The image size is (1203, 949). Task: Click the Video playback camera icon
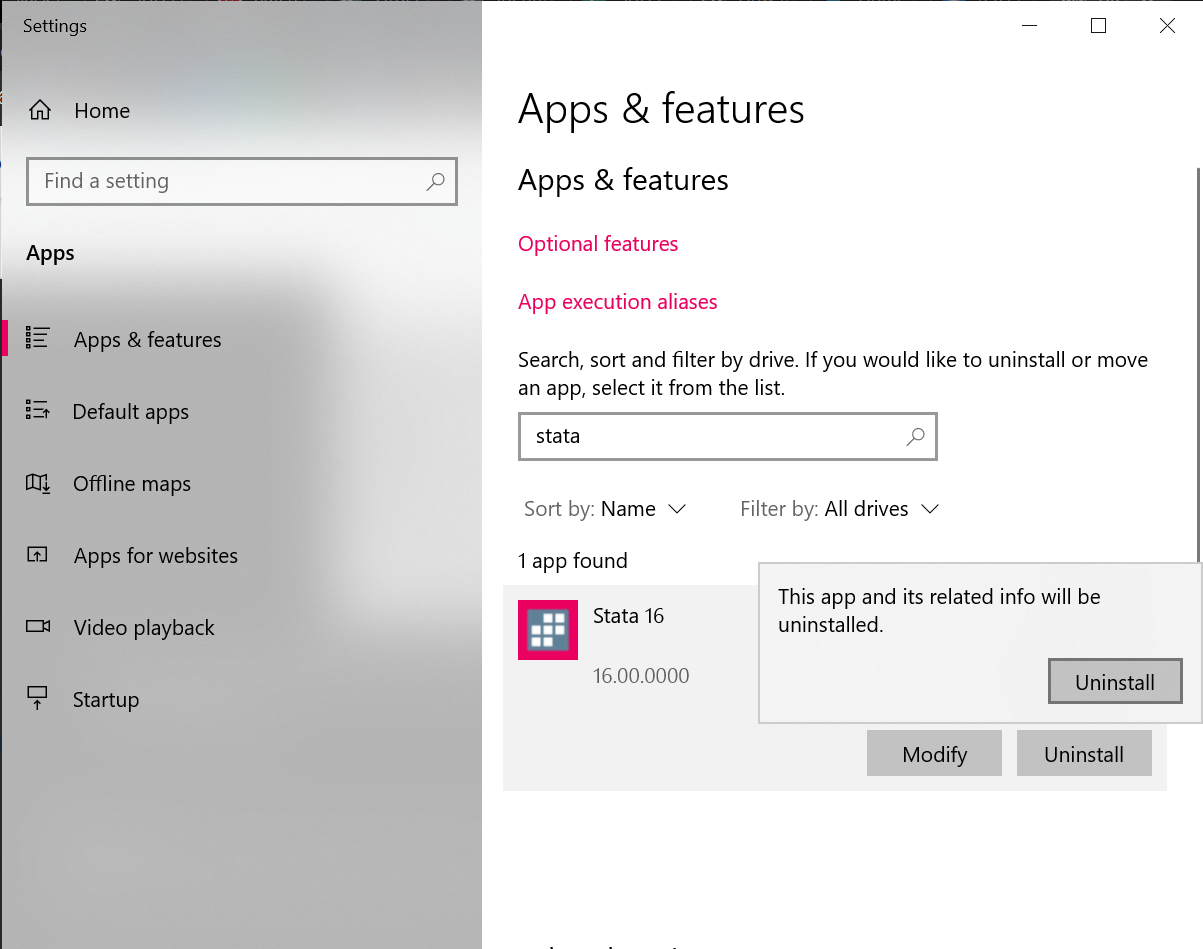click(x=37, y=627)
